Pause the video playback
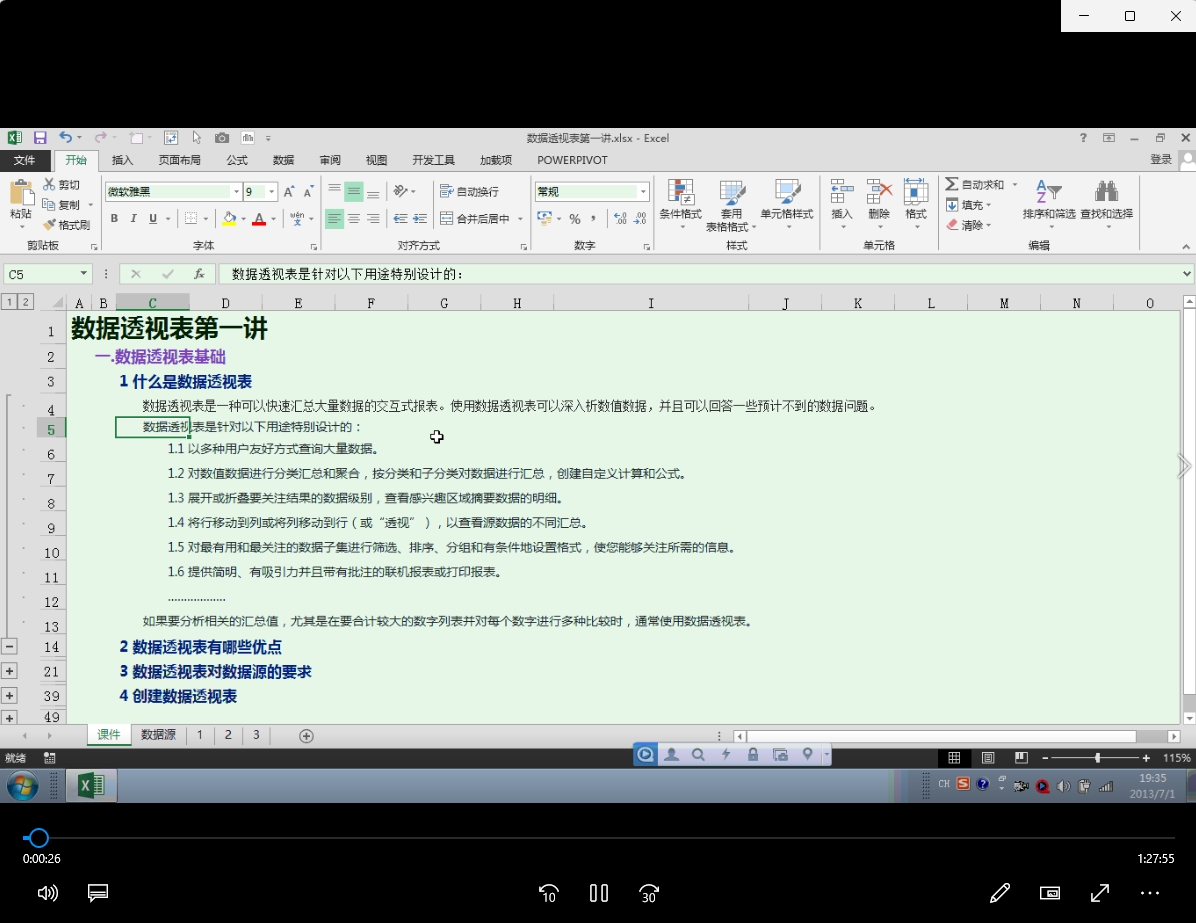The image size is (1196, 923). 598,893
